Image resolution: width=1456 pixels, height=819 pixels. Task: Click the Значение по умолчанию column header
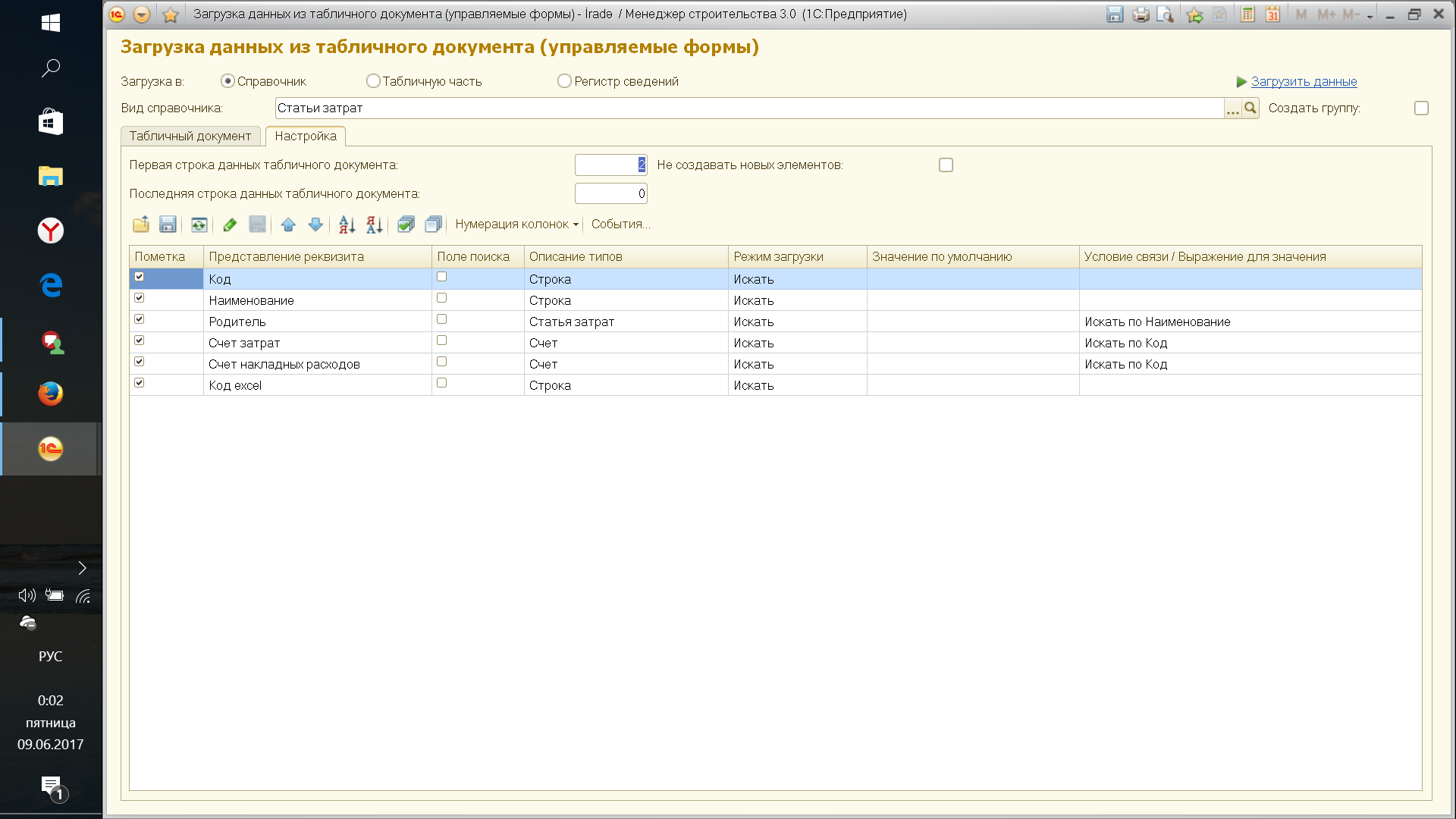pos(973,256)
